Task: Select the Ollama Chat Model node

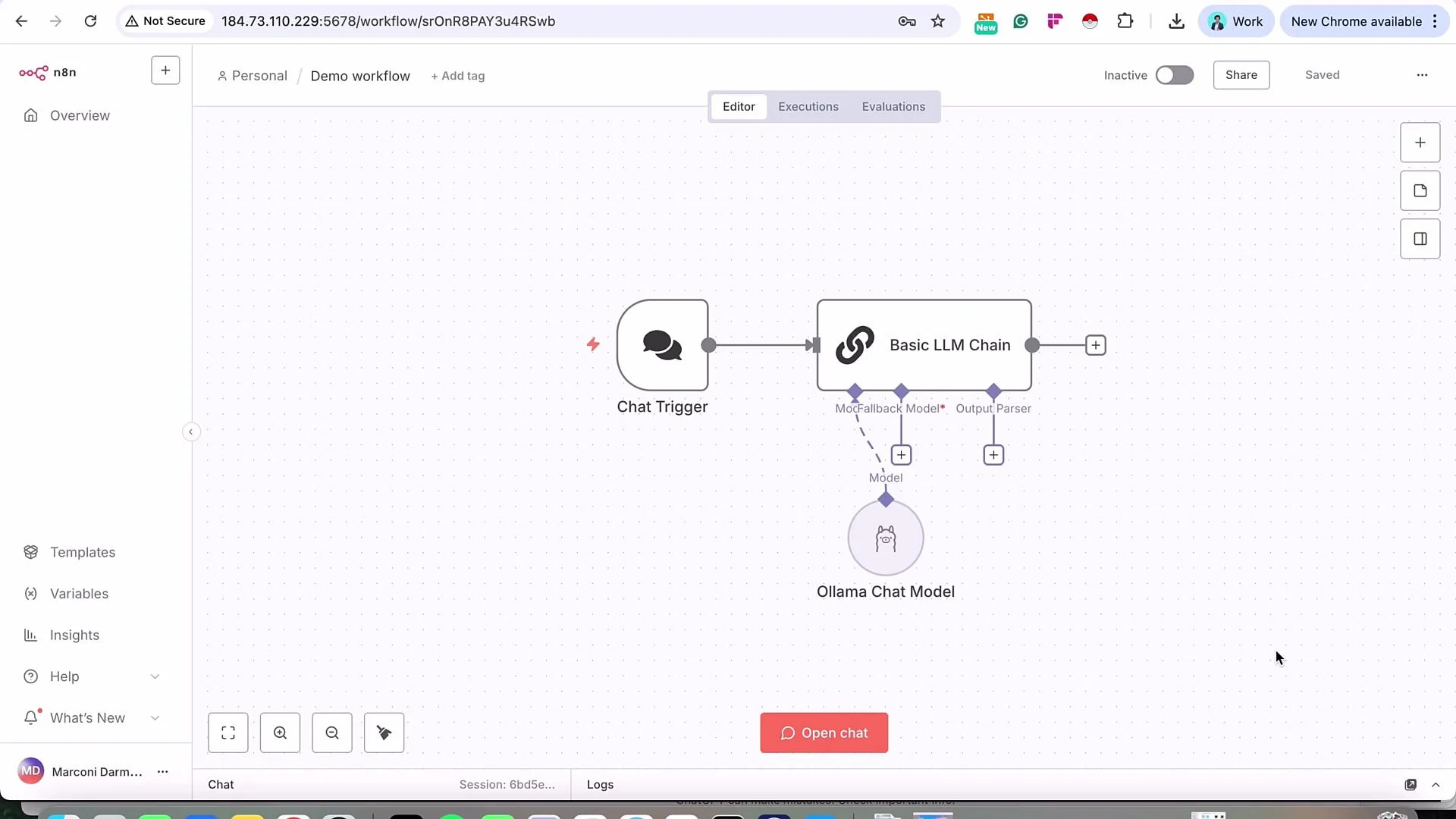Action: click(x=886, y=538)
